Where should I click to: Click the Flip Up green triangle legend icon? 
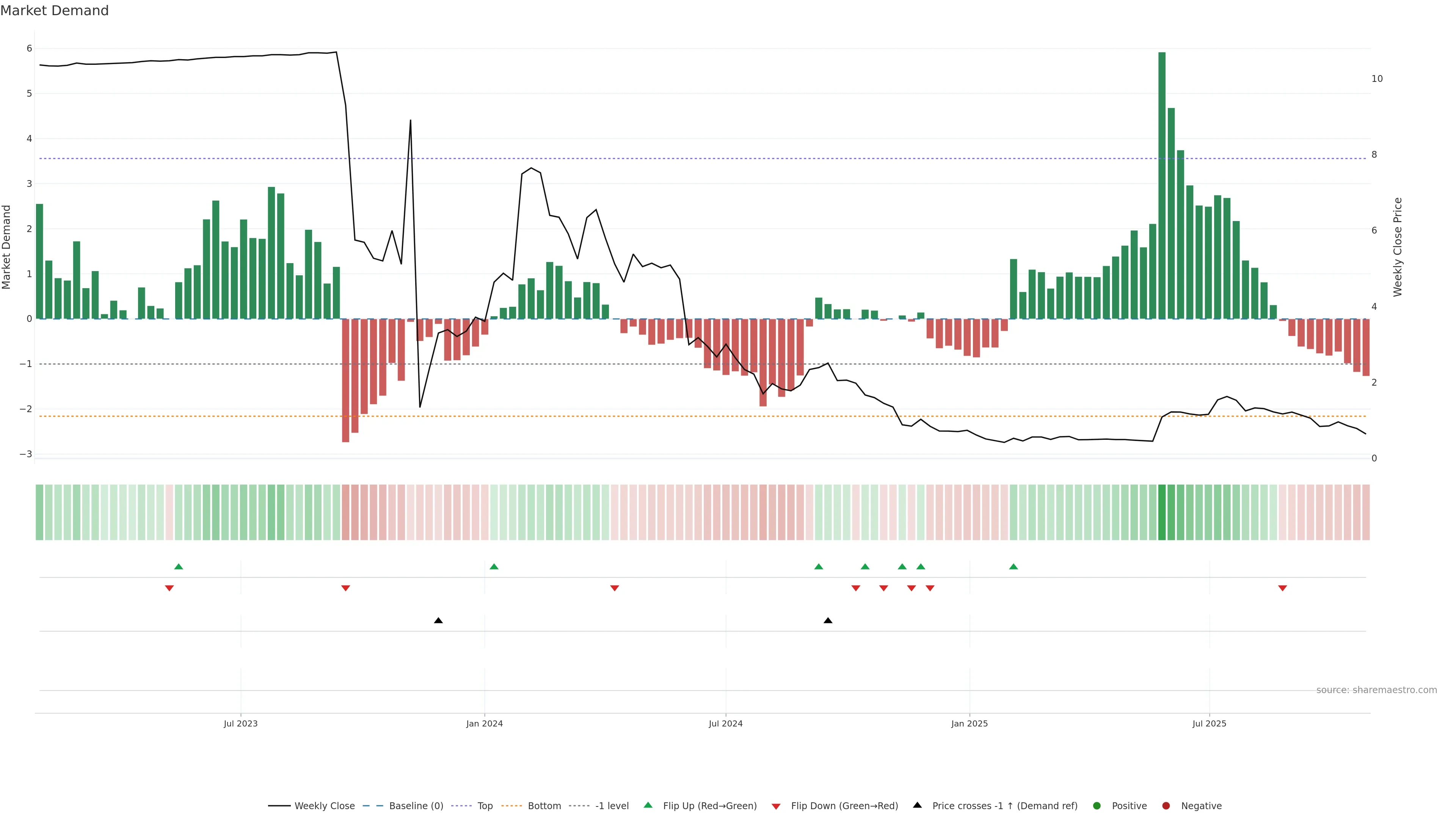pos(648,805)
